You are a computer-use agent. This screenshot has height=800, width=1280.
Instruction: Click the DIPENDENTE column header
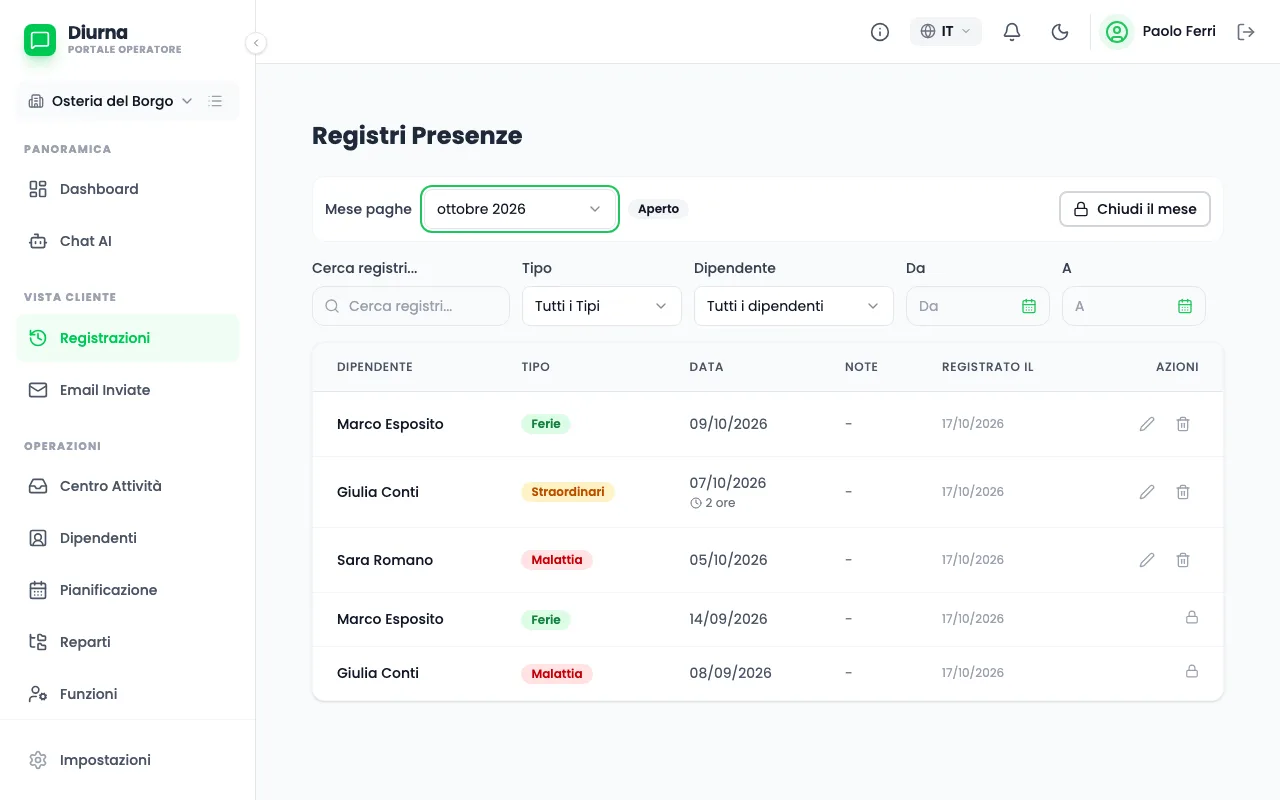pos(375,367)
